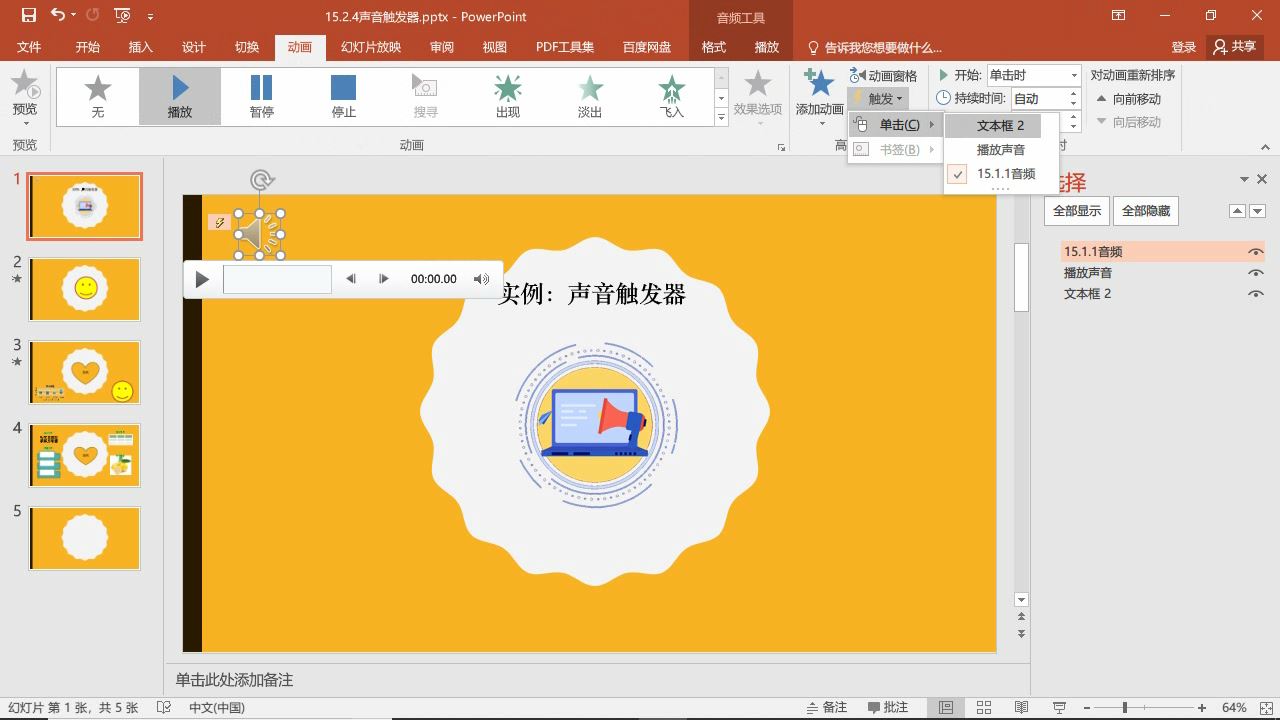Click the audio player volume icon
Image resolution: width=1280 pixels, height=720 pixels.
481,279
